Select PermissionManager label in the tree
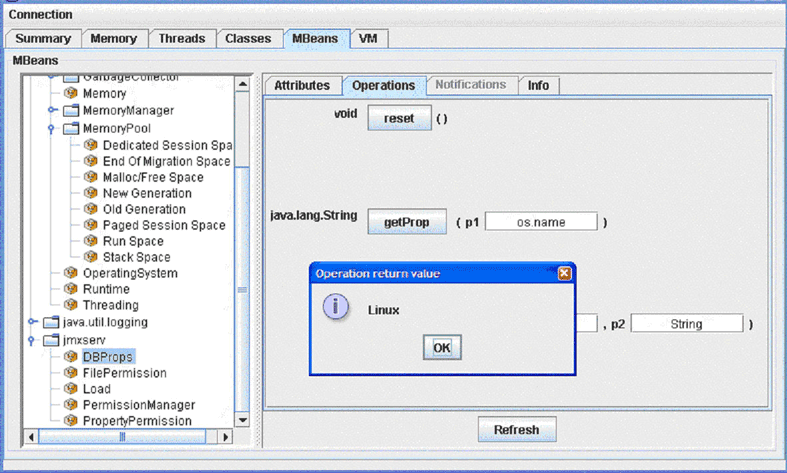This screenshot has height=473, width=787. 139,405
